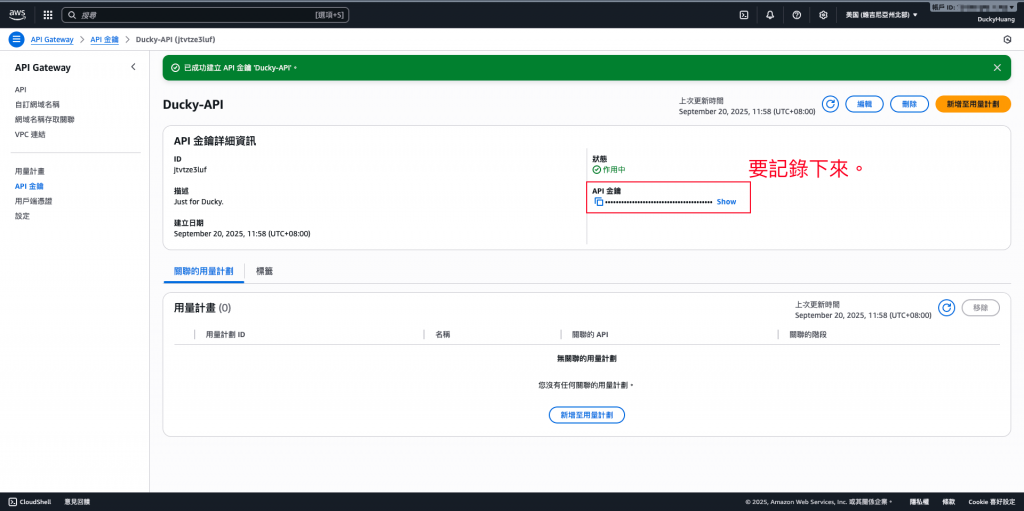Refresh the usage plans table
Screen dimensions: 1024x511
pos(946,308)
